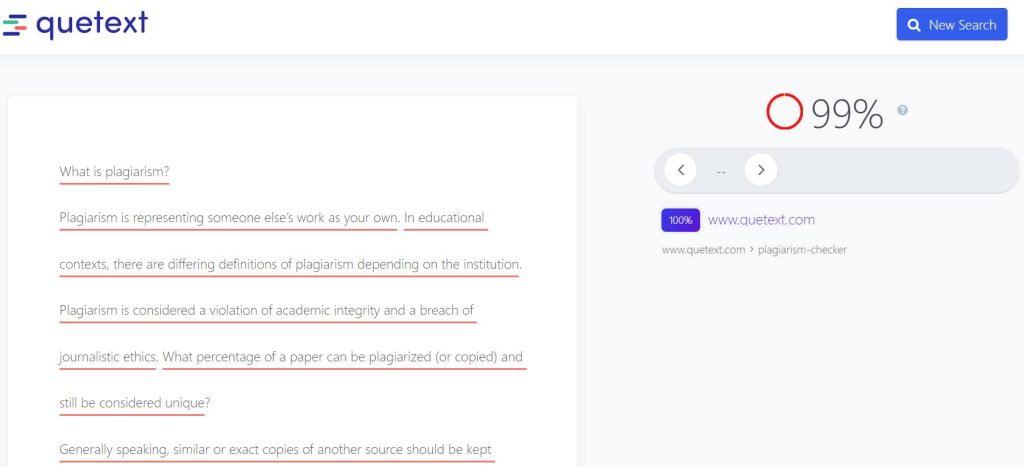1024x467 pixels.
Task: Click the quetext wordmark text
Action: pos(92,25)
